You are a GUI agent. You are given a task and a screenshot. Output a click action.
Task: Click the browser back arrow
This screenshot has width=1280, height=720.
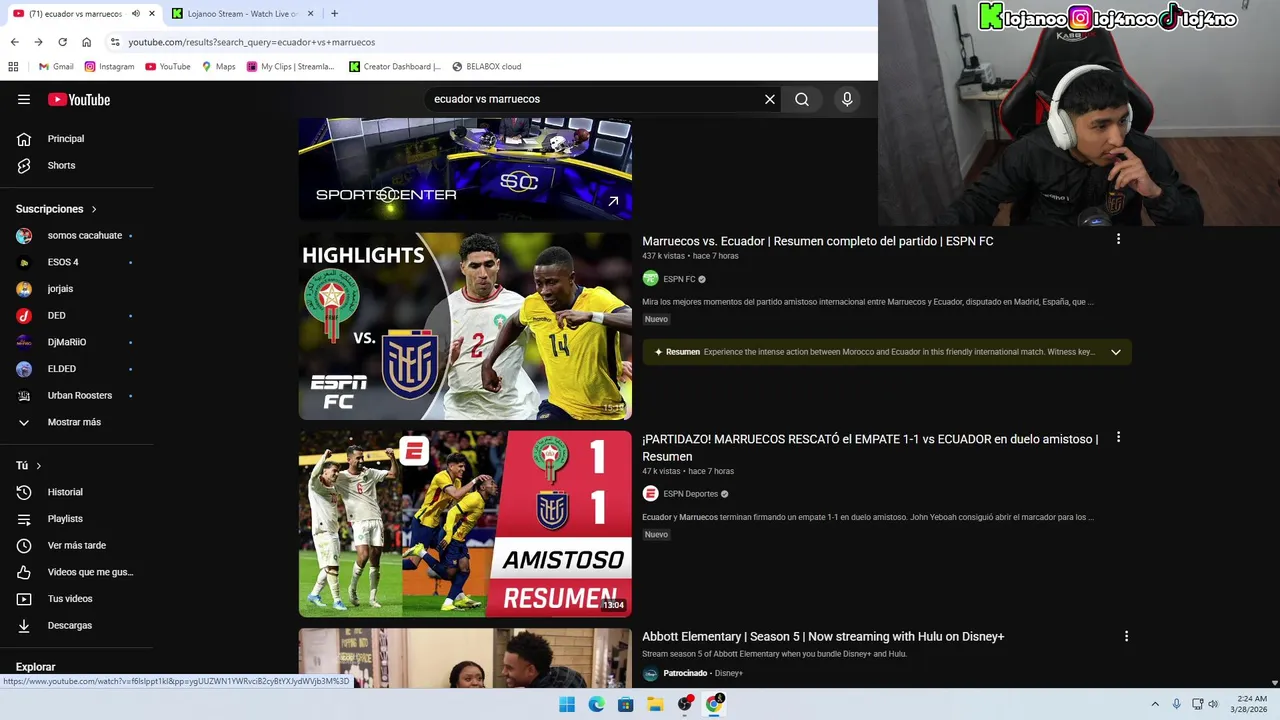pyautogui.click(x=14, y=42)
